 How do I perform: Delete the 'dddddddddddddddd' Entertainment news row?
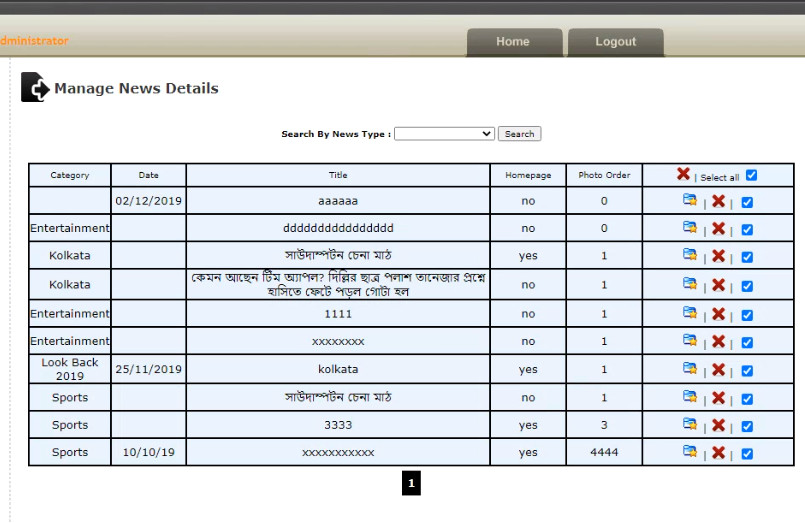pos(718,228)
